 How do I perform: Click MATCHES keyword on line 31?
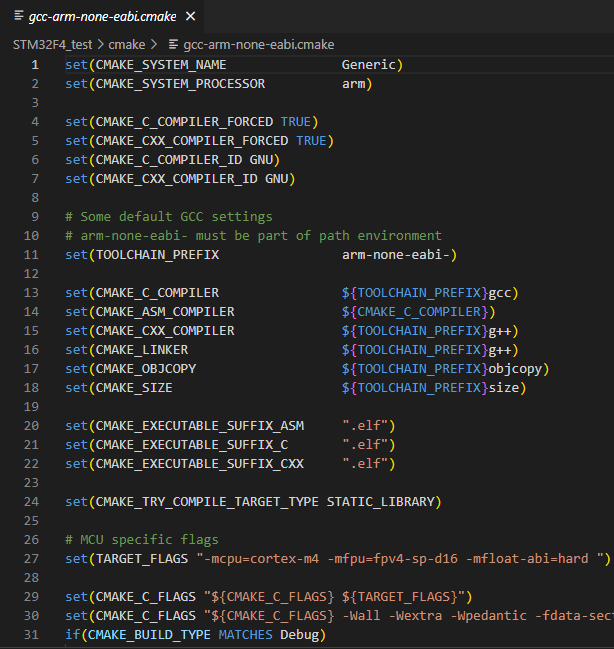point(246,635)
